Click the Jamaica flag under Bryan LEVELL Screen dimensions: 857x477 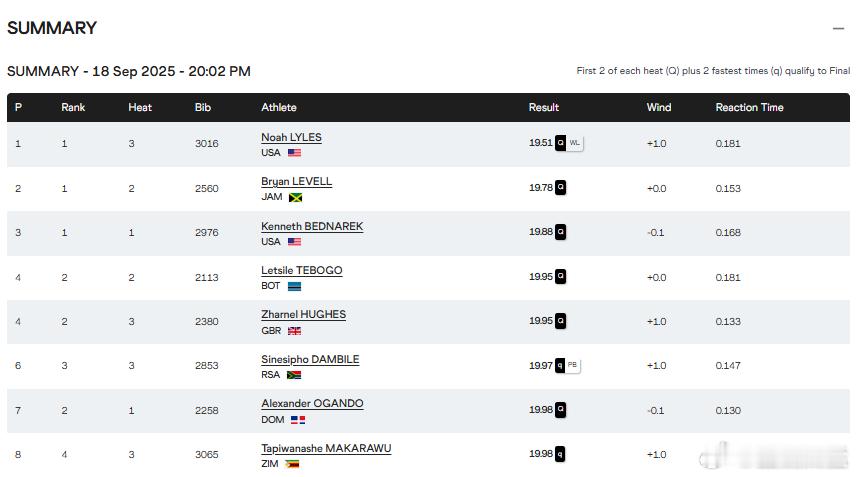click(295, 197)
